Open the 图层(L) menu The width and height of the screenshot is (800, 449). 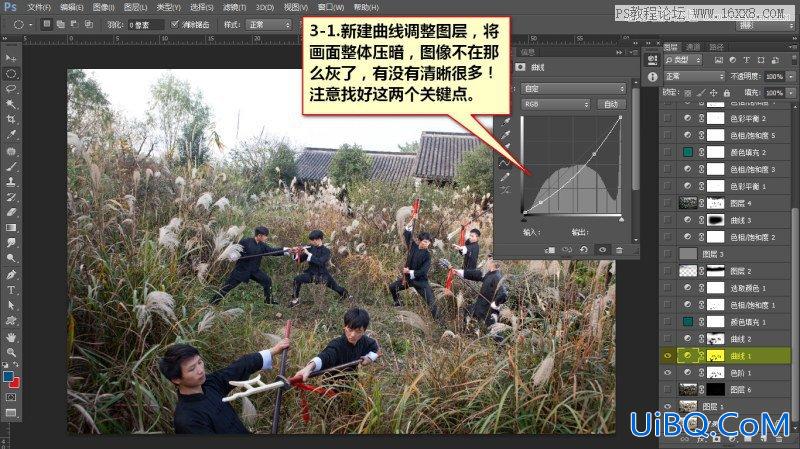[136, 8]
